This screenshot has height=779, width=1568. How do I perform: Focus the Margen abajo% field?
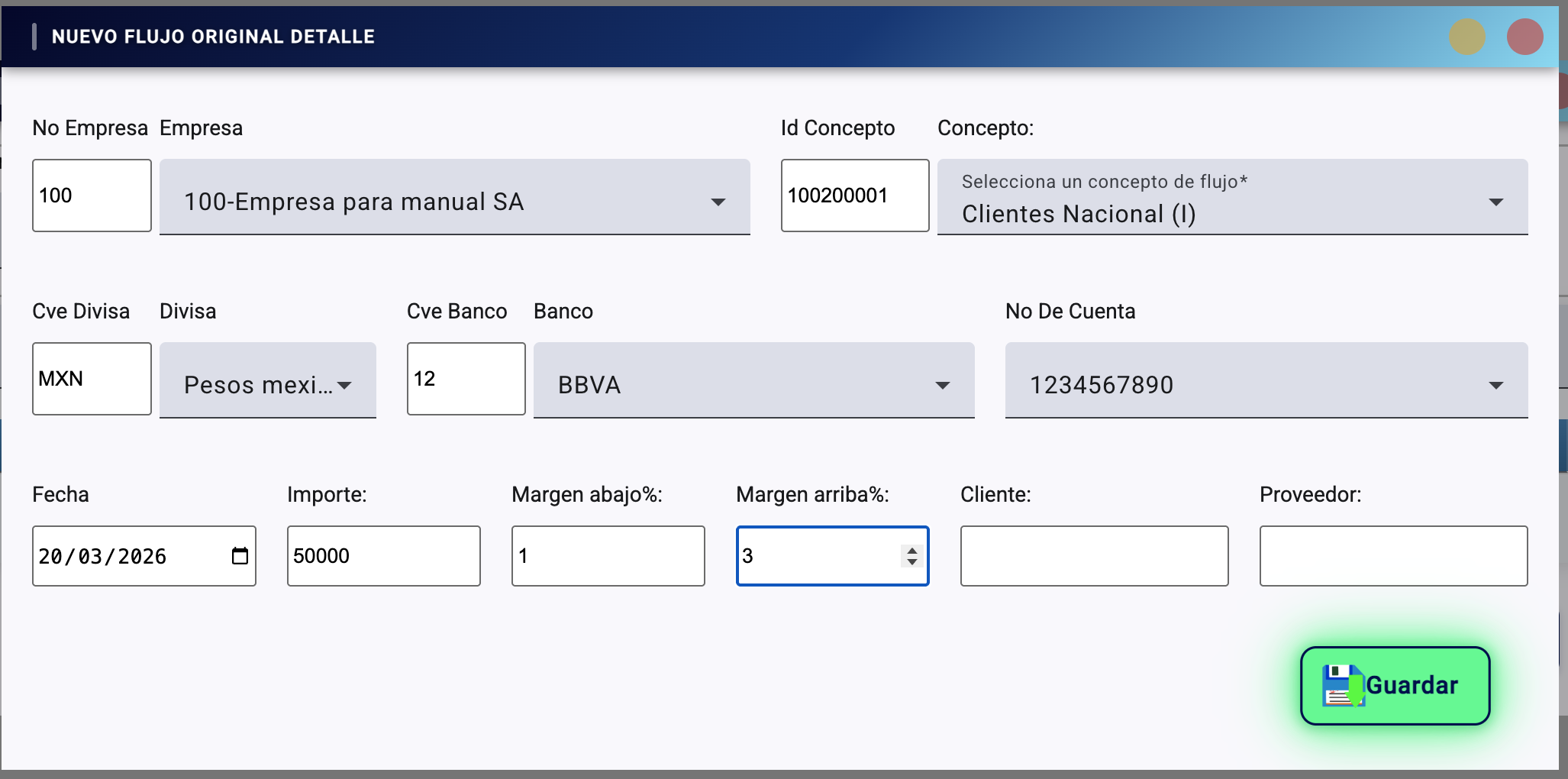pos(608,556)
